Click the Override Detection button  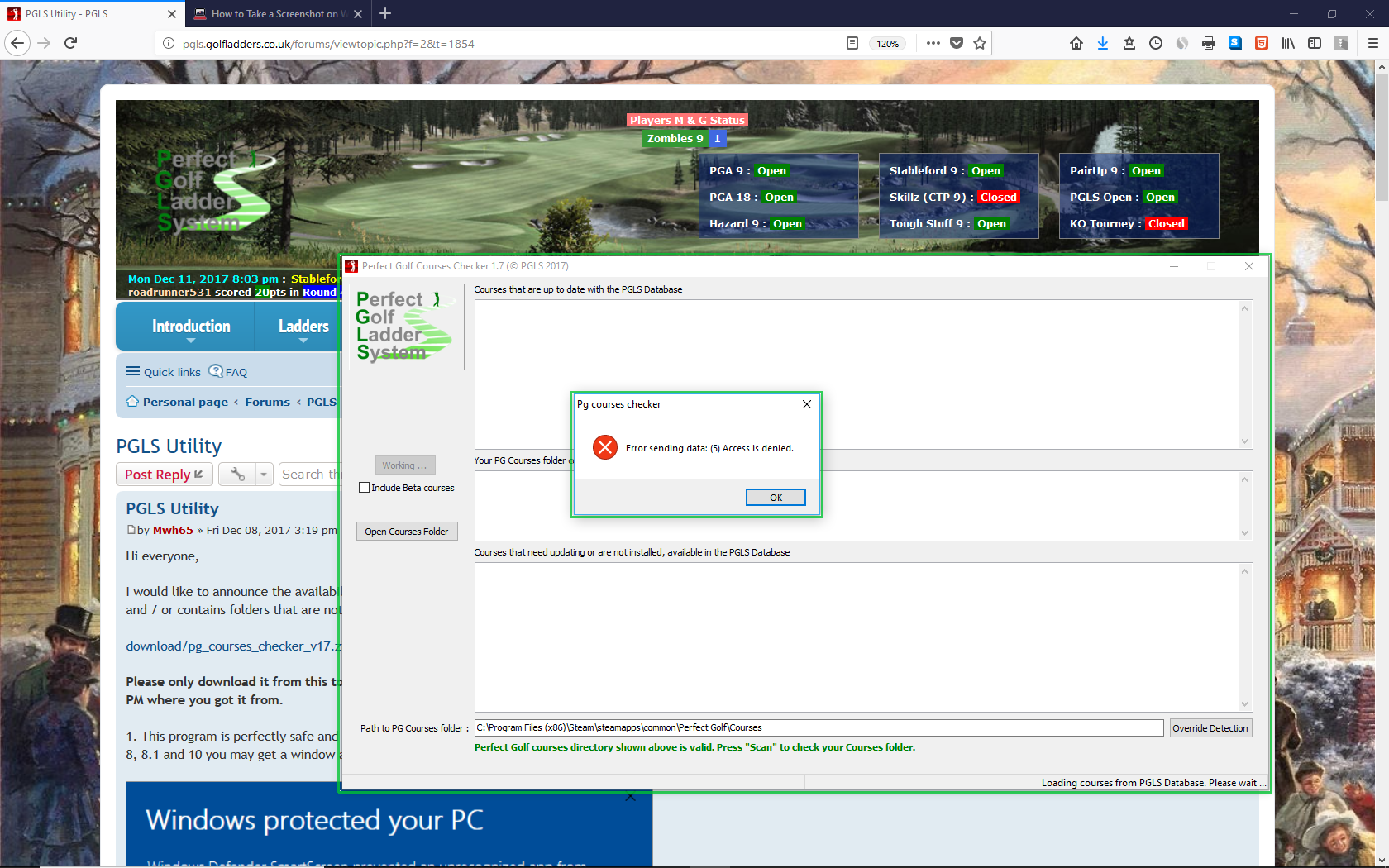[1210, 728]
